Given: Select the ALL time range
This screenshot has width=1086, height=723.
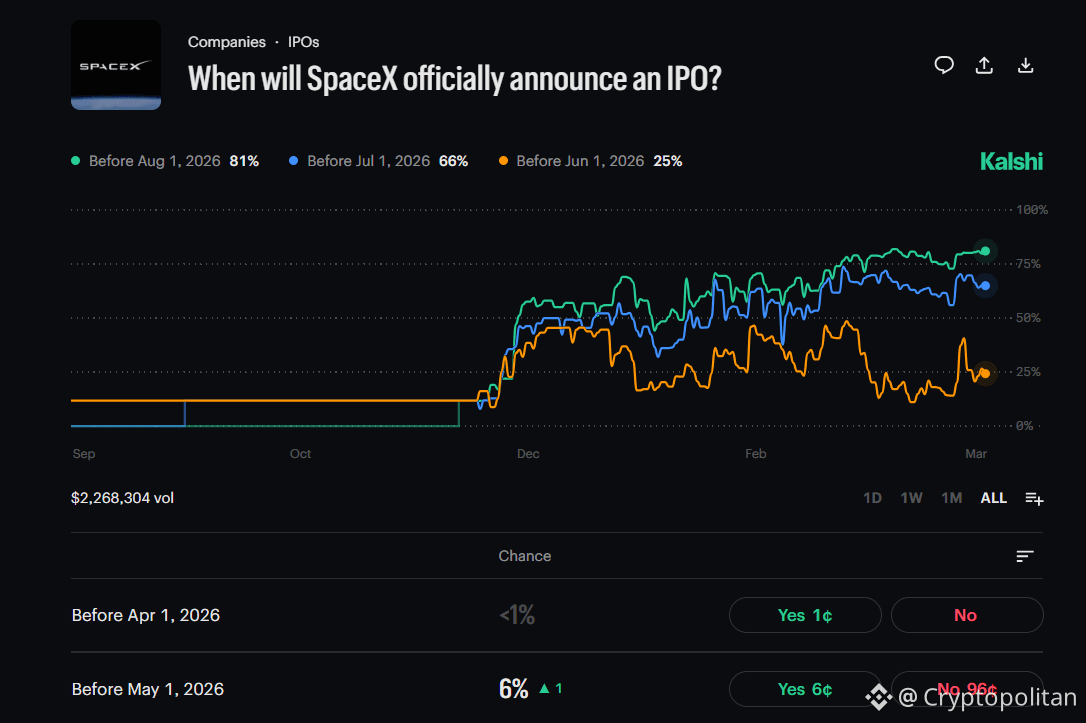Looking at the screenshot, I should pos(993,497).
